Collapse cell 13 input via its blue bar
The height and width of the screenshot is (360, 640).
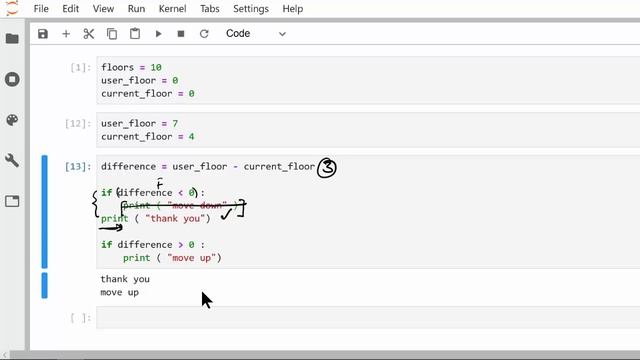(44, 211)
